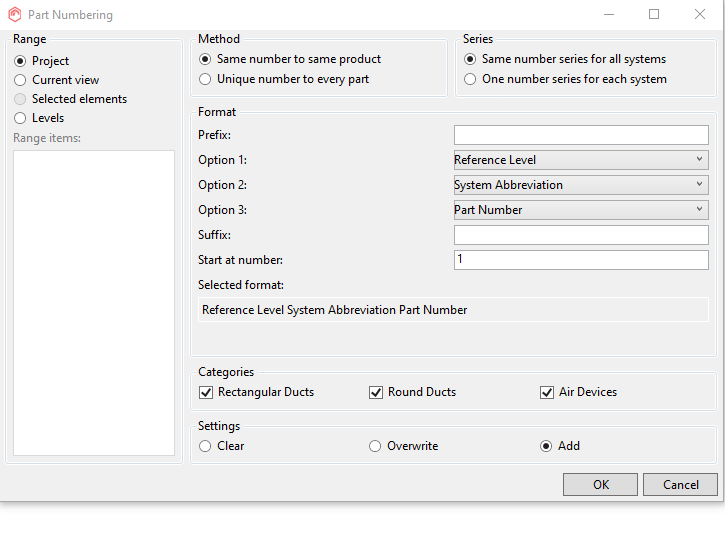
Task: Choose the Overwrite setting
Action: pos(376,446)
